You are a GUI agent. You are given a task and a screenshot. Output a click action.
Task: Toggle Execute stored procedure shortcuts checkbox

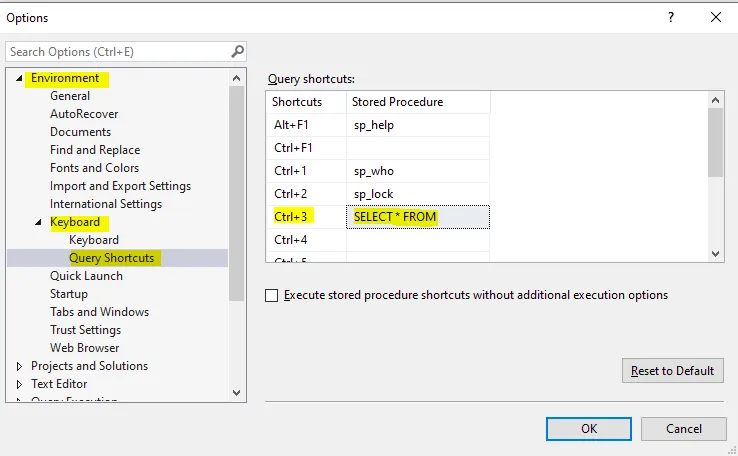coord(272,296)
